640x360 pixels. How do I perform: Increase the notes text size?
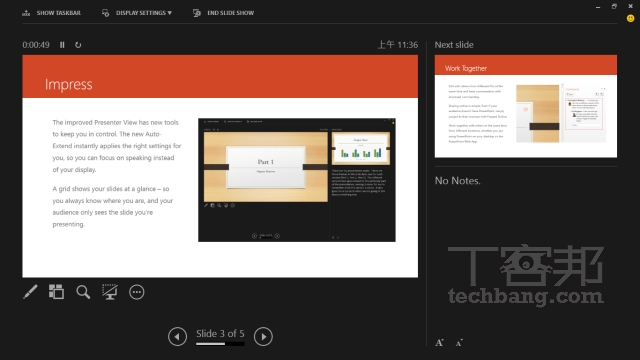click(x=440, y=342)
